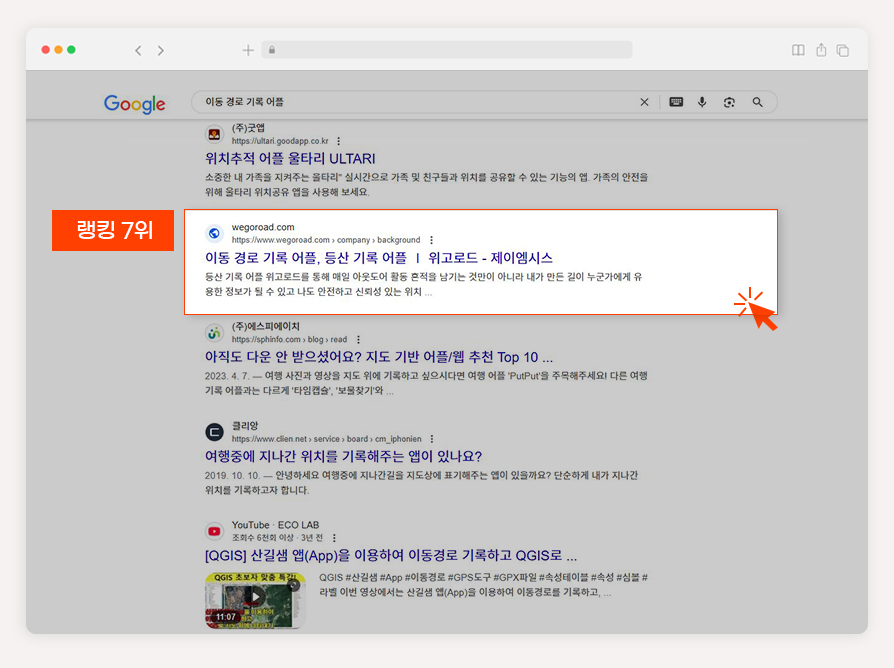Viewport: 894px width, 668px height.
Task: Click the 클리앙 site favicon
Action: coord(214,432)
